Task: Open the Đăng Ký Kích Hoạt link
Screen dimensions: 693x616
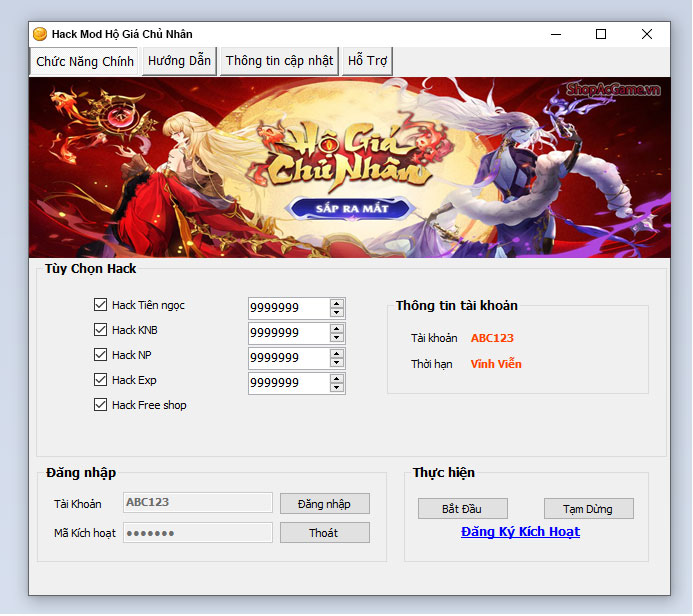Action: 520,532
